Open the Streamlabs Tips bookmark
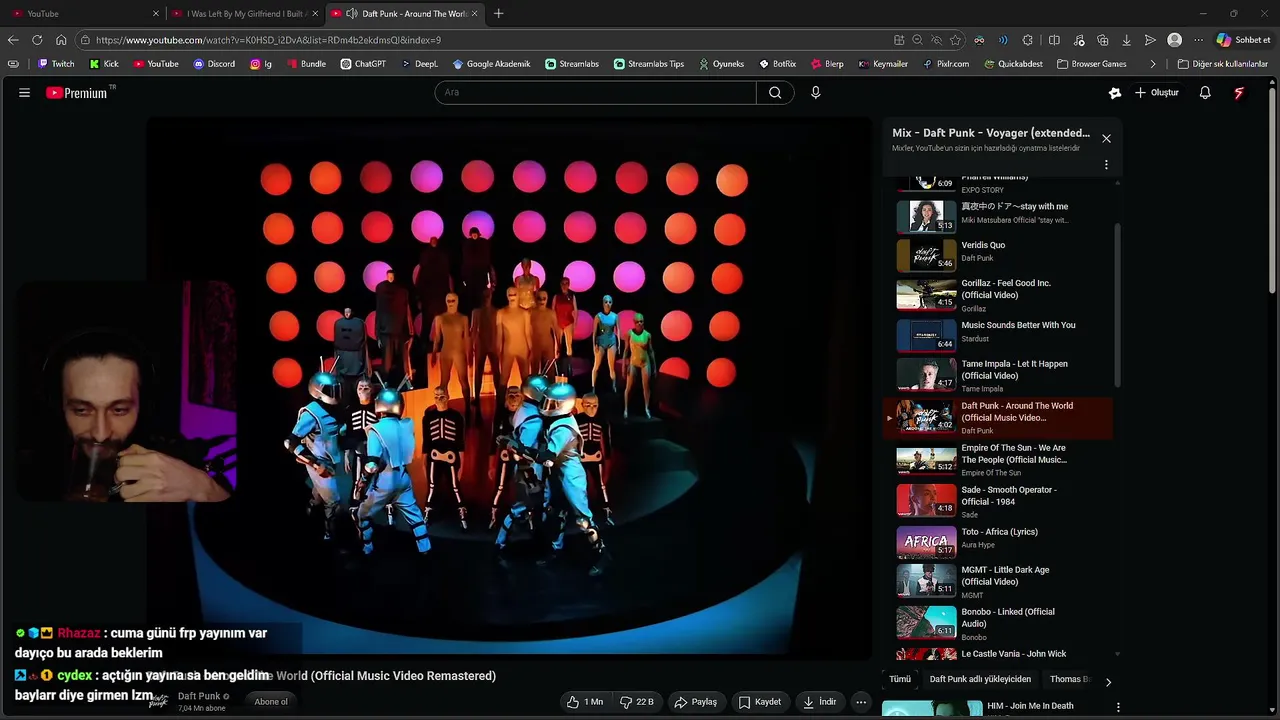 click(x=649, y=64)
